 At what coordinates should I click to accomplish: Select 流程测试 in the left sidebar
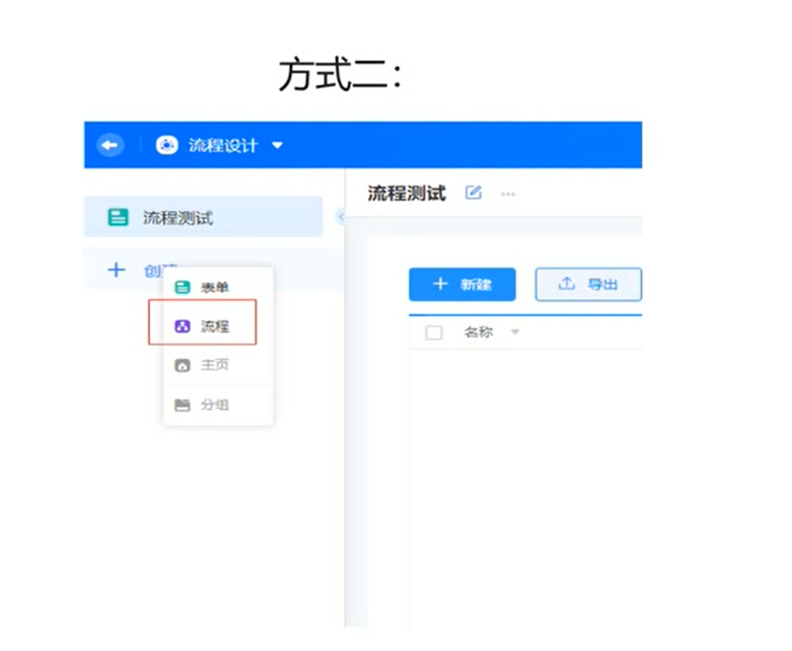point(204,217)
